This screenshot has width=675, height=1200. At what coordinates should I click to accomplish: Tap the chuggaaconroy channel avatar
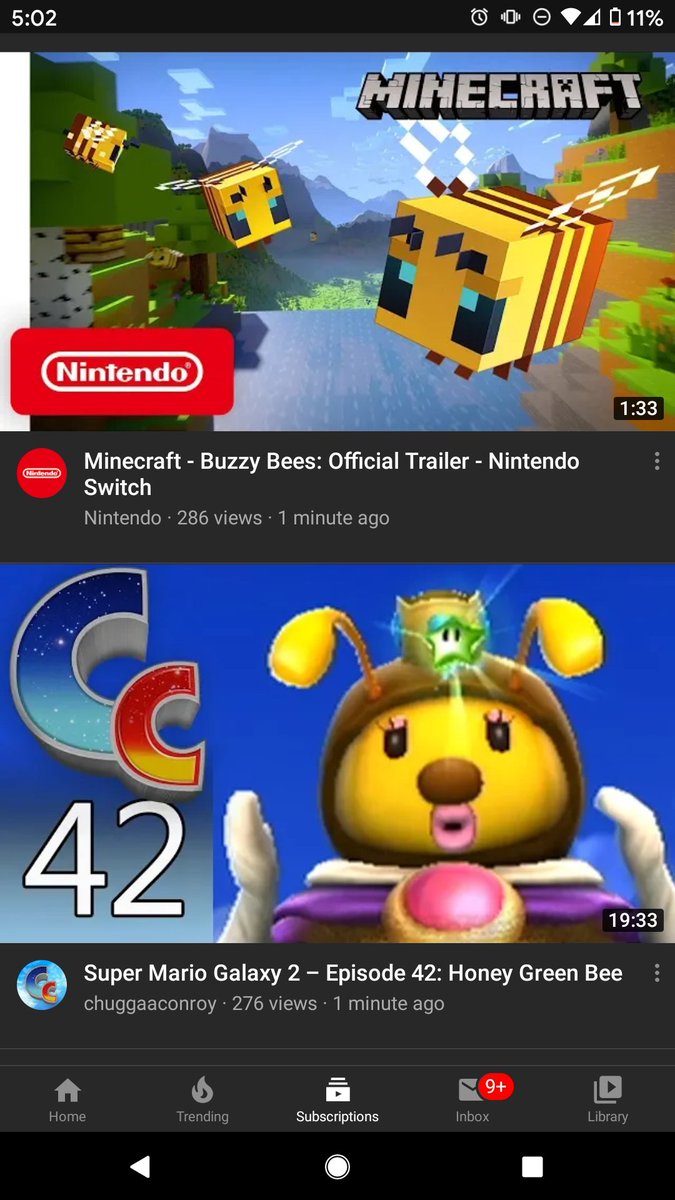pyautogui.click(x=42, y=985)
